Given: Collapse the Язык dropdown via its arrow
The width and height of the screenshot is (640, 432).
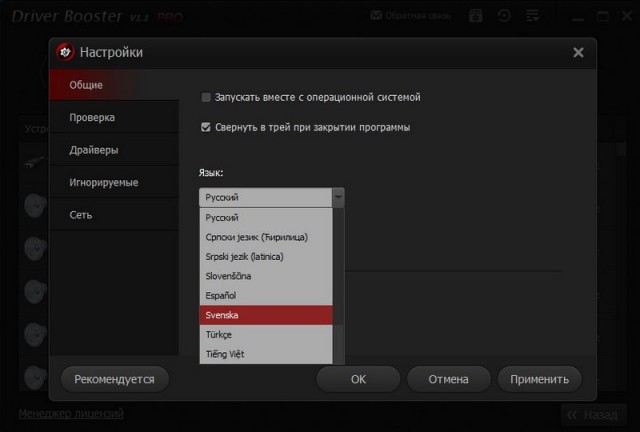Looking at the screenshot, I should click(338, 197).
